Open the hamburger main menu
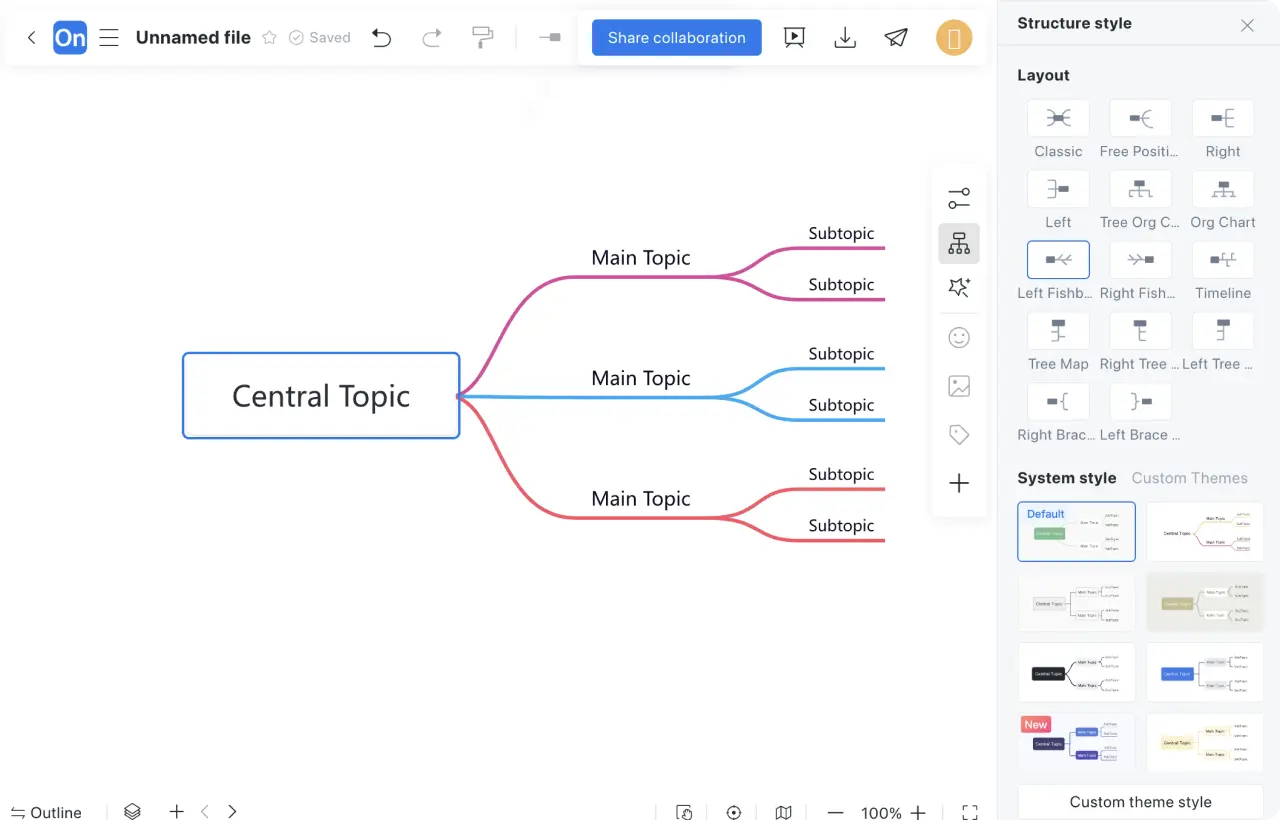1280x820 pixels. pyautogui.click(x=109, y=38)
